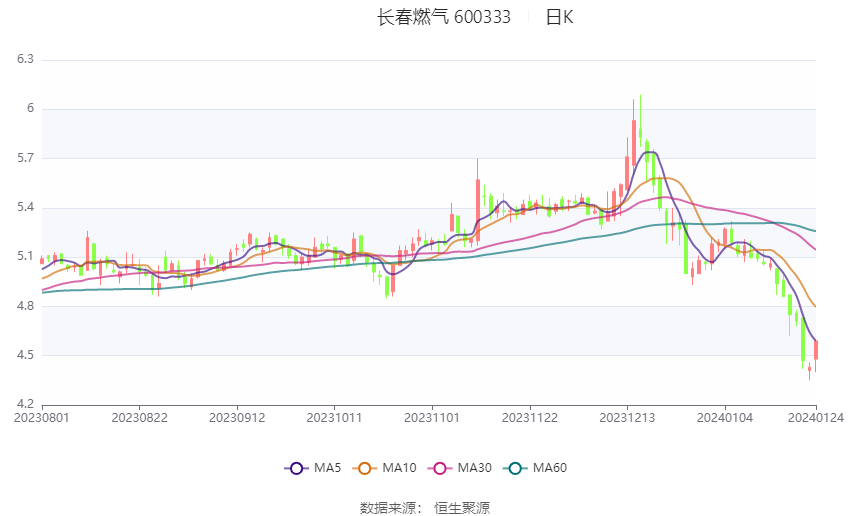Screen dimensions: 850x516
Task: Click the y-axis value 6
Action: click(x=30, y=108)
